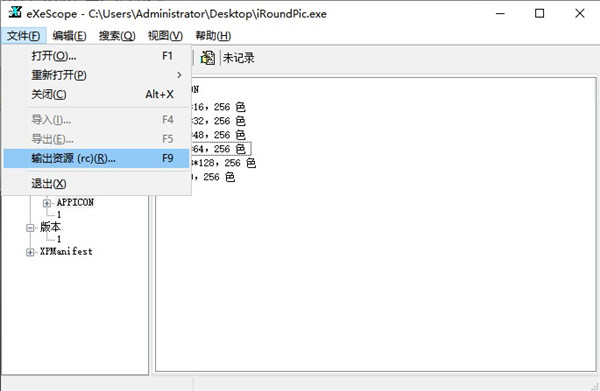Screen dimensions: 600x391
Task: Choose 打开(O)... from the file menu
Action: click(x=96, y=56)
